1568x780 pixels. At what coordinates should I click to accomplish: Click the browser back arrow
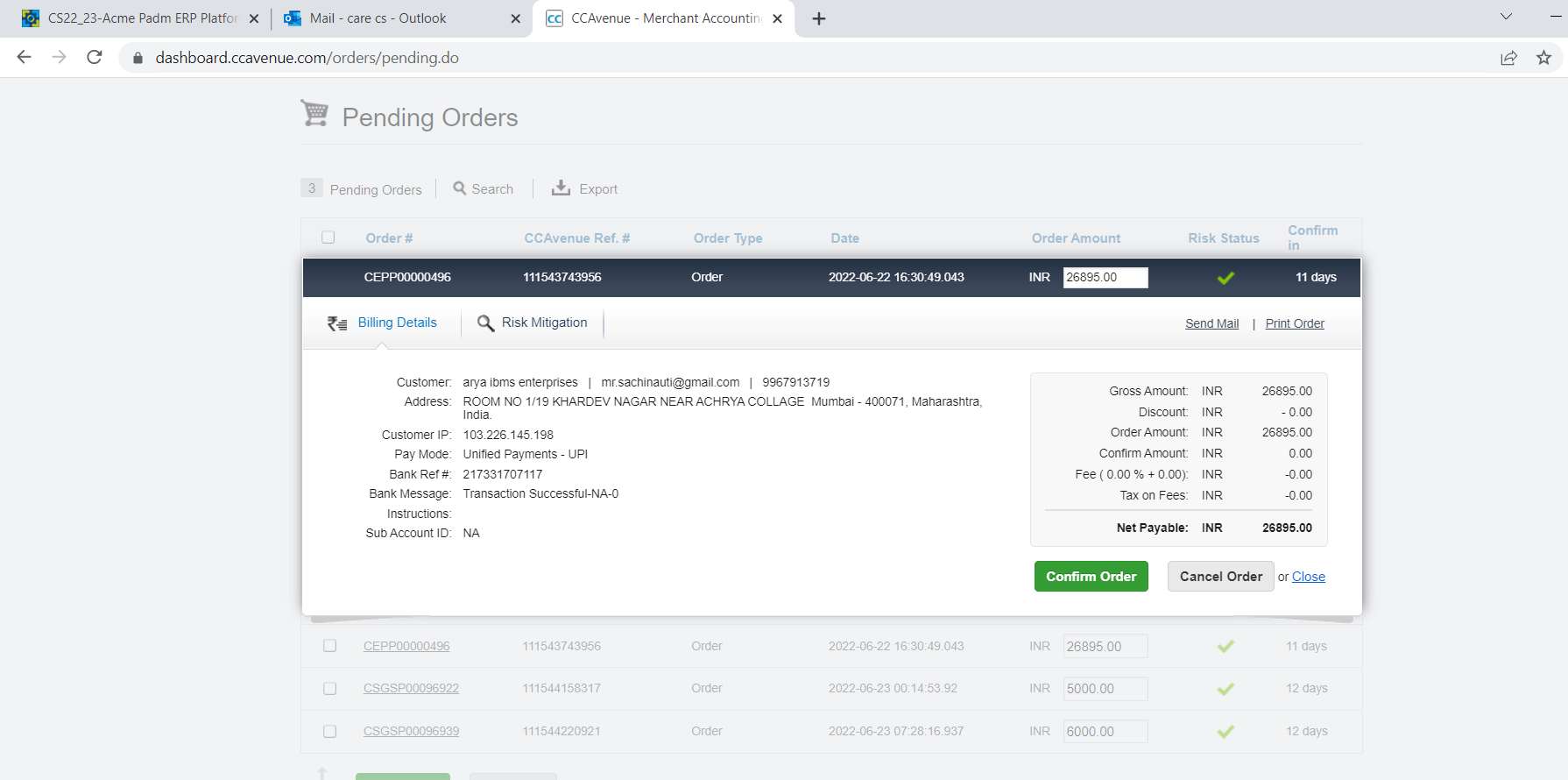[x=24, y=57]
